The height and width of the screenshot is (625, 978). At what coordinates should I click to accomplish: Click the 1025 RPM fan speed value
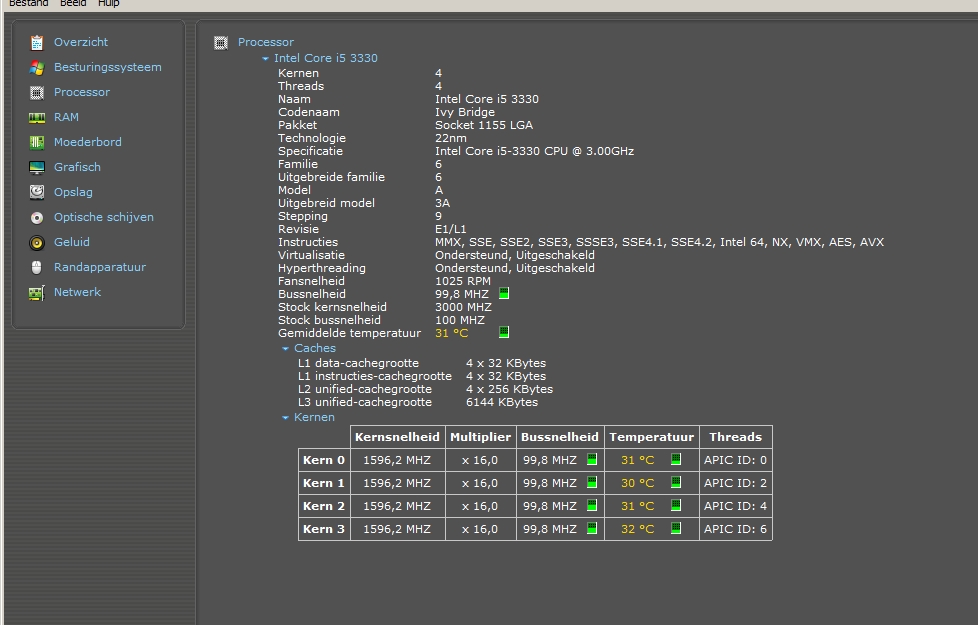(x=463, y=281)
